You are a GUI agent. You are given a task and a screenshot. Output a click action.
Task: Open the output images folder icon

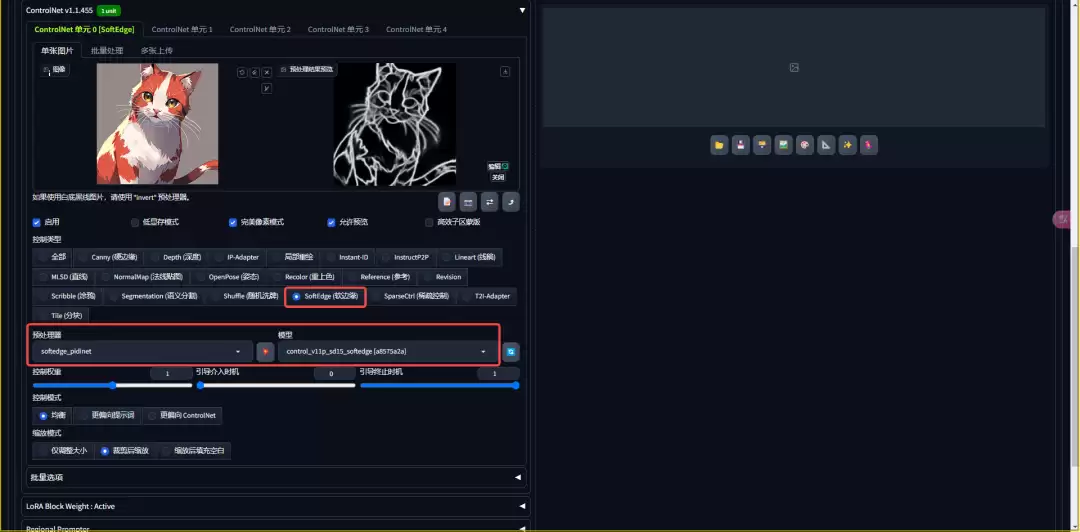(719, 145)
